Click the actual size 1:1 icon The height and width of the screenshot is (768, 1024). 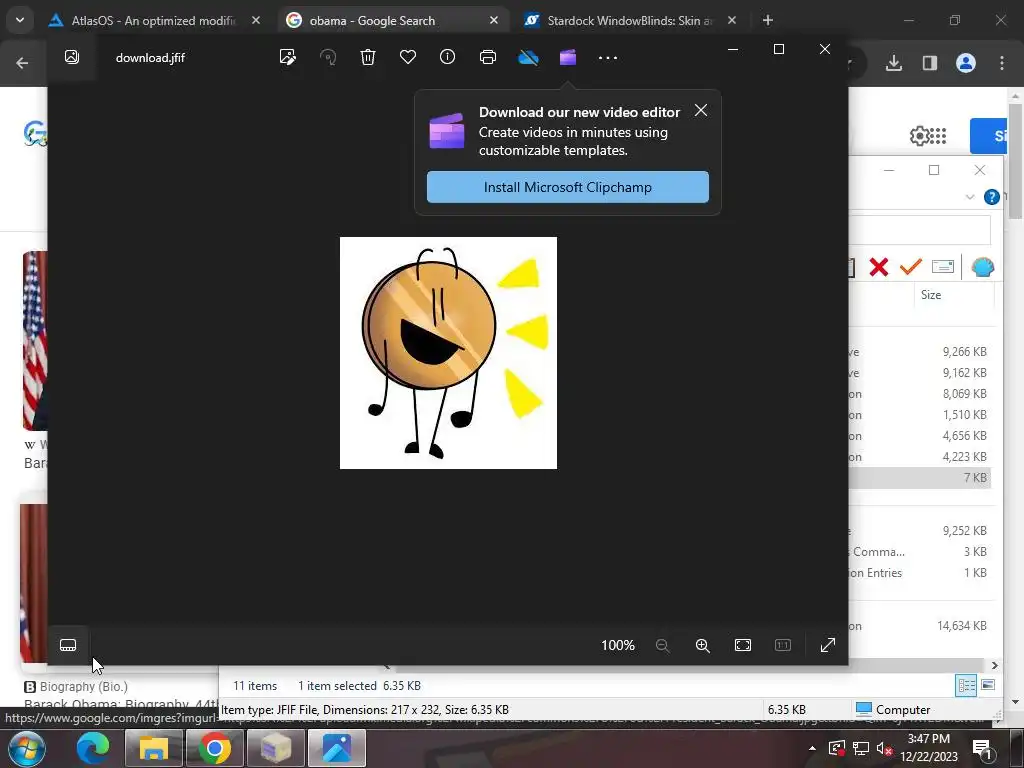click(782, 645)
